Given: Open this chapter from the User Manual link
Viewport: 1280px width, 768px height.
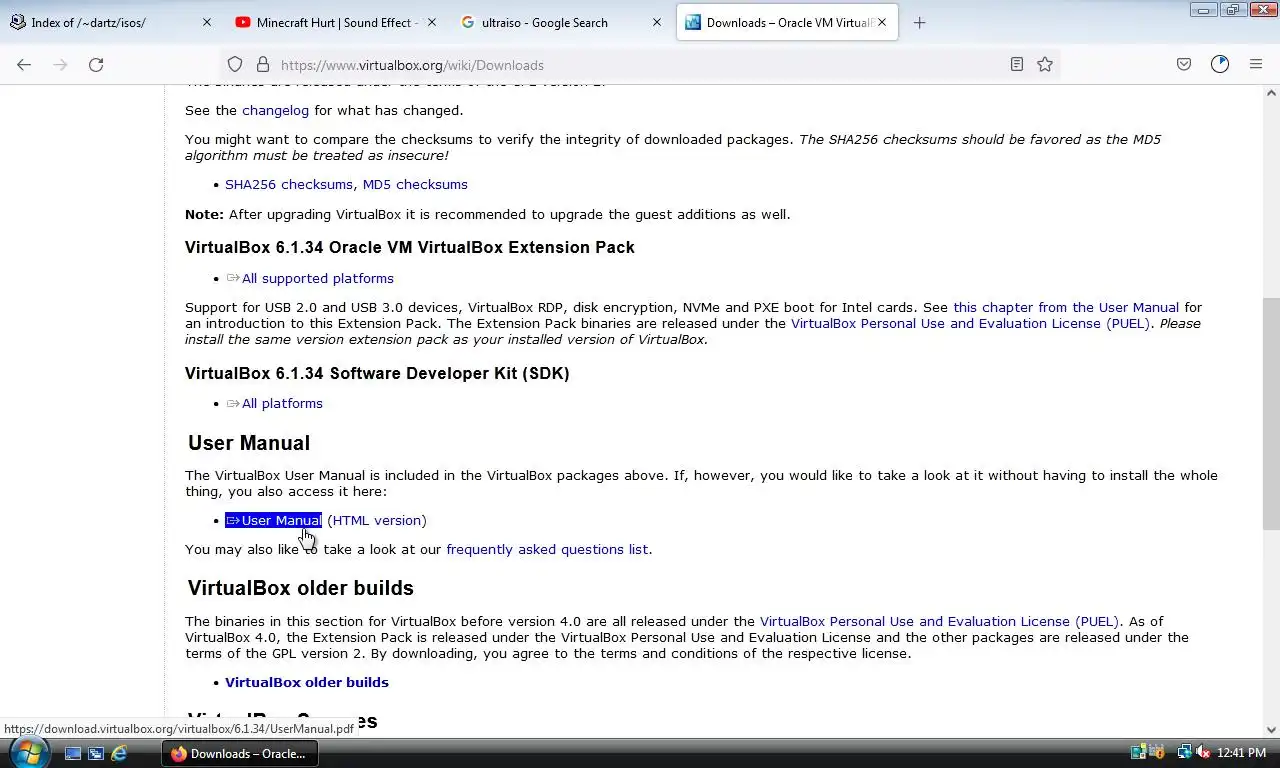Looking at the screenshot, I should (x=1066, y=307).
